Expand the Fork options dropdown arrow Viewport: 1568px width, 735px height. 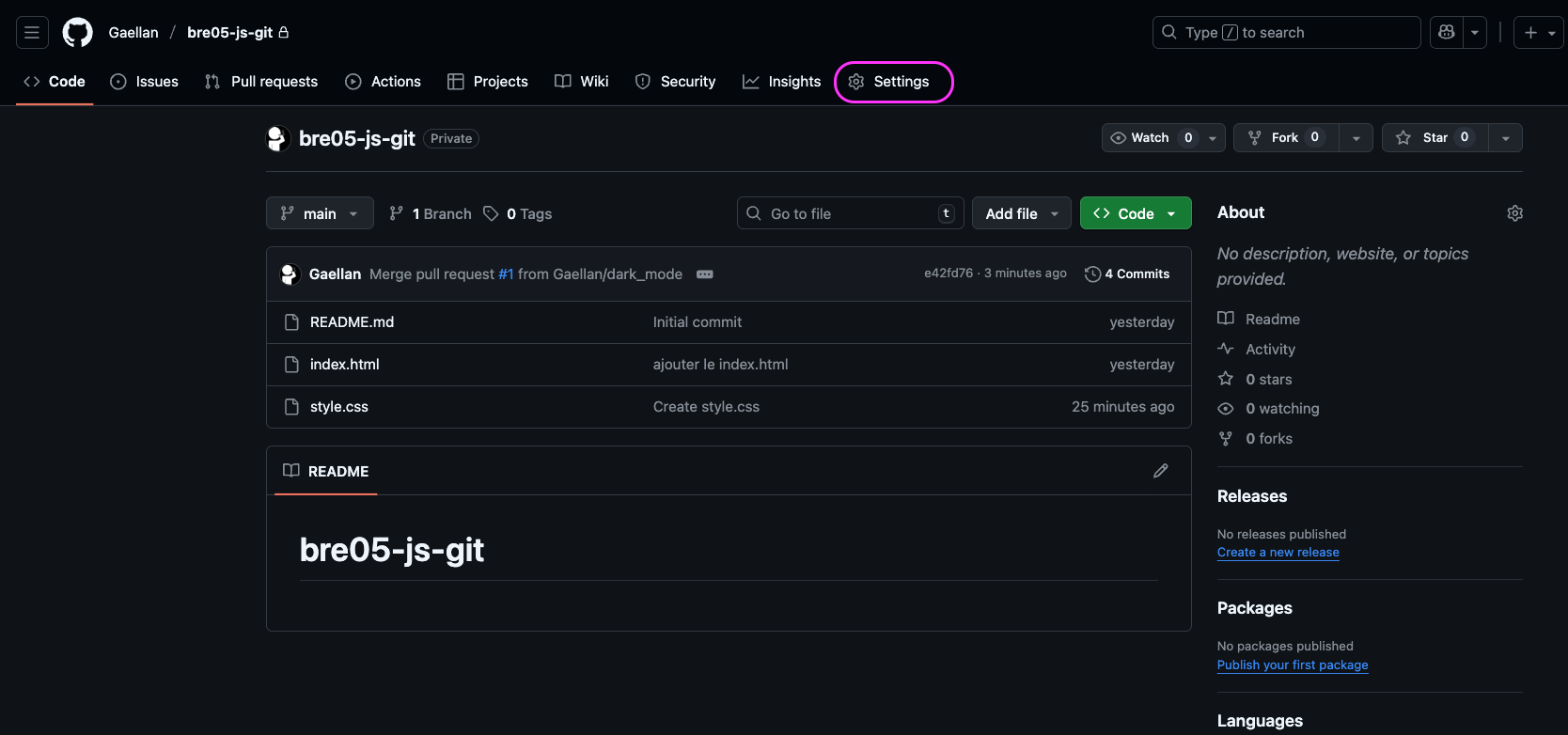(1356, 138)
